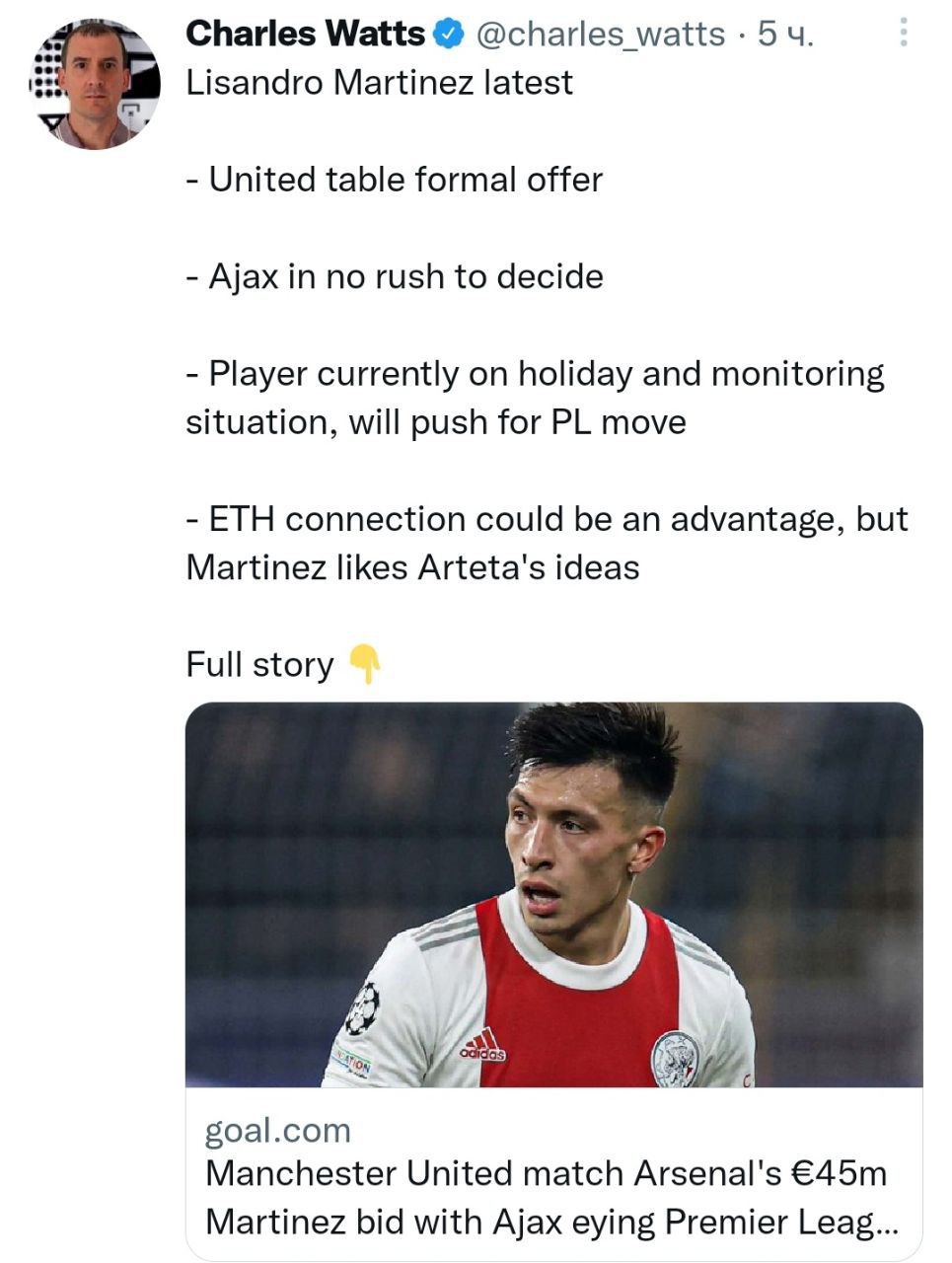Open the @charles_watts handle
The width and height of the screenshot is (952, 1263).
pyautogui.click(x=600, y=35)
